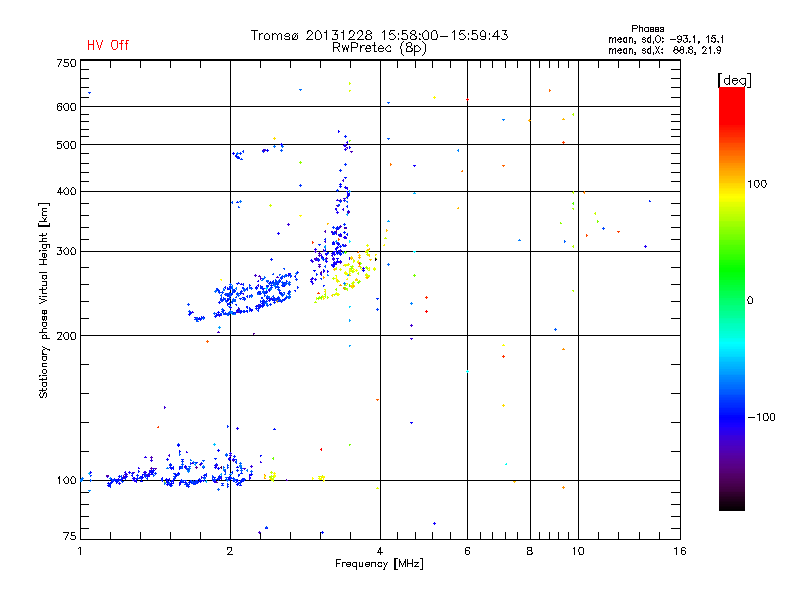Click the x-axis label '8'
This screenshot has height=600, width=800.
[530, 551]
